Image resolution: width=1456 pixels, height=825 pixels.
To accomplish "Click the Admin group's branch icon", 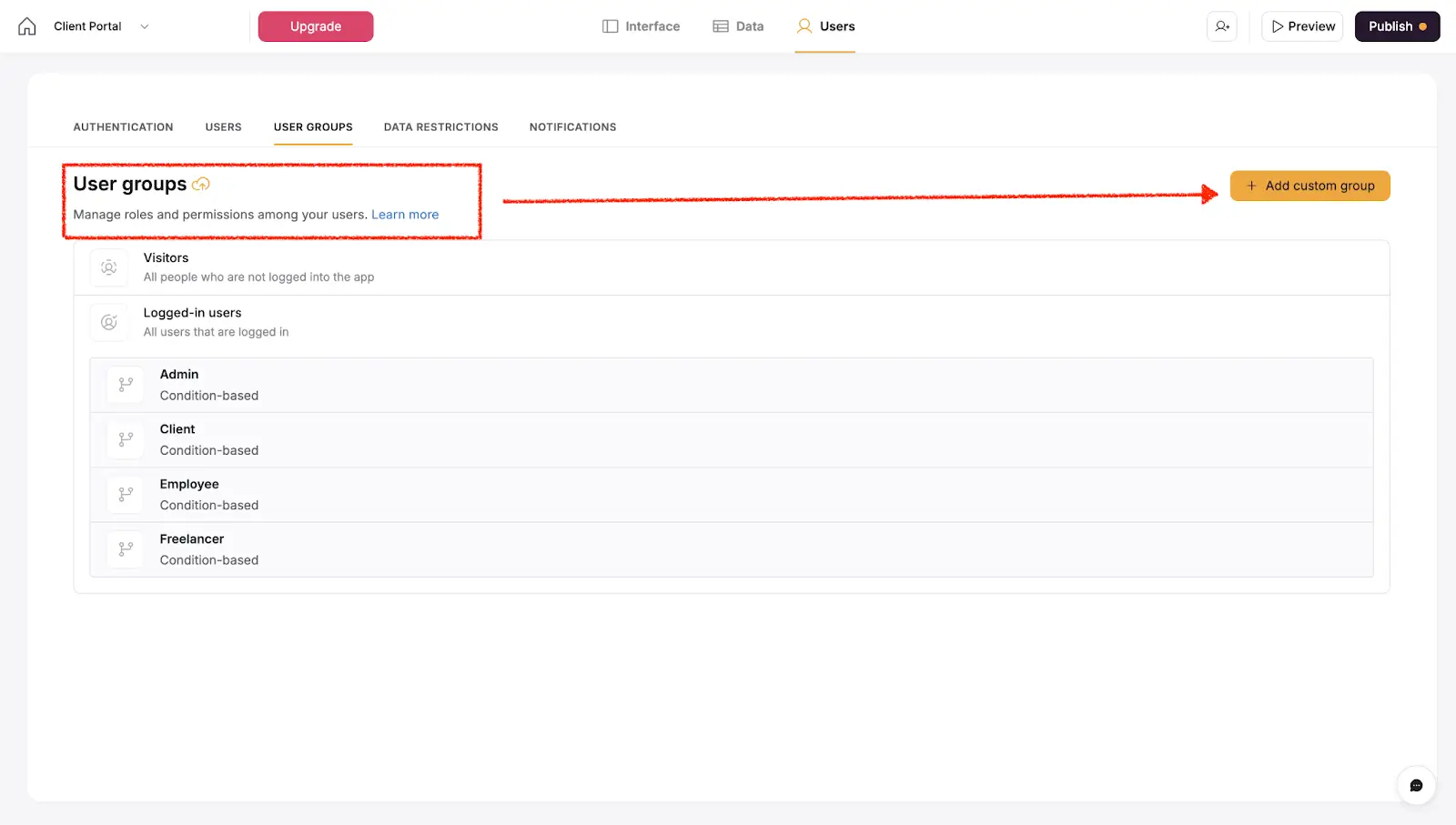I will (x=125, y=384).
